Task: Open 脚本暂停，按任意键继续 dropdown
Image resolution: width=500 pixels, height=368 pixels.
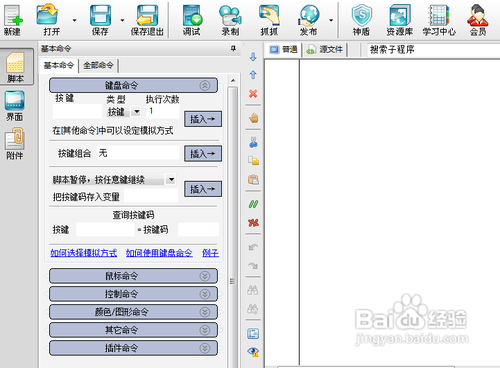Action: (x=171, y=179)
